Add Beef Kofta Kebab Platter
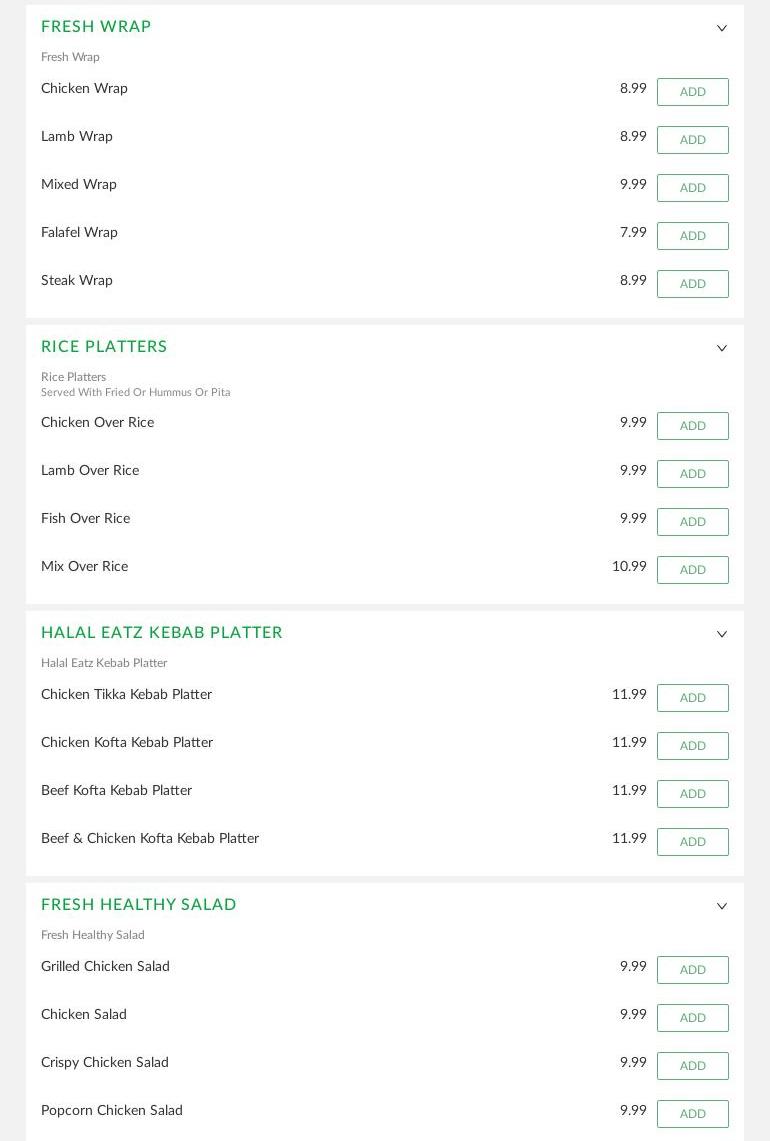Viewport: 770px width, 1141px height. click(692, 794)
